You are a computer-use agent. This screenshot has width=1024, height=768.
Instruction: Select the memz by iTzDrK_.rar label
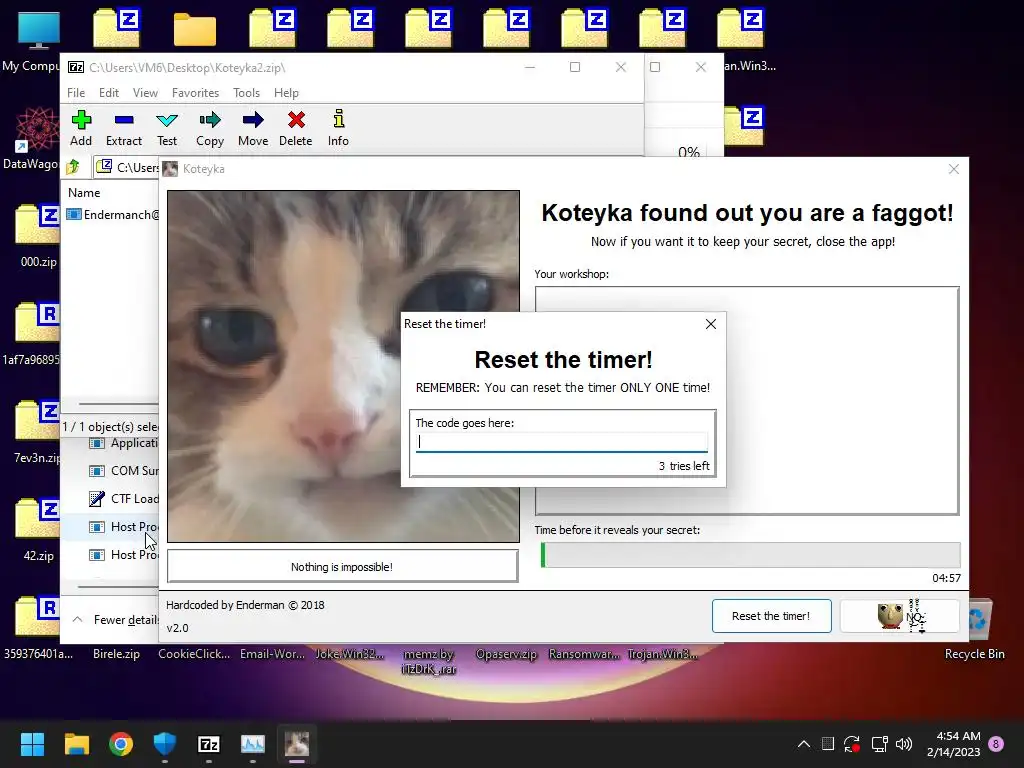429,661
